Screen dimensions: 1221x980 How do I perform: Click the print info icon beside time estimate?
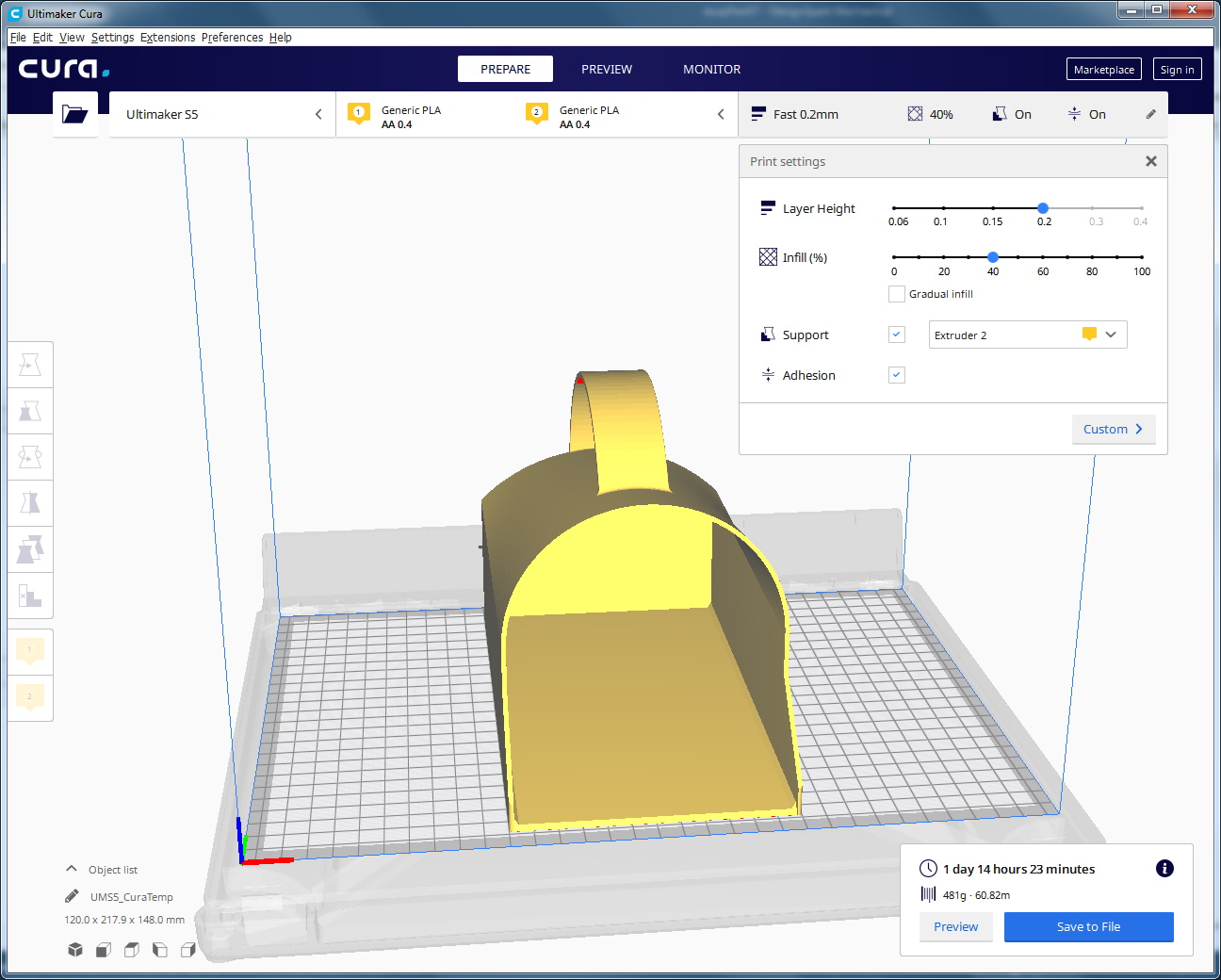coord(1164,869)
